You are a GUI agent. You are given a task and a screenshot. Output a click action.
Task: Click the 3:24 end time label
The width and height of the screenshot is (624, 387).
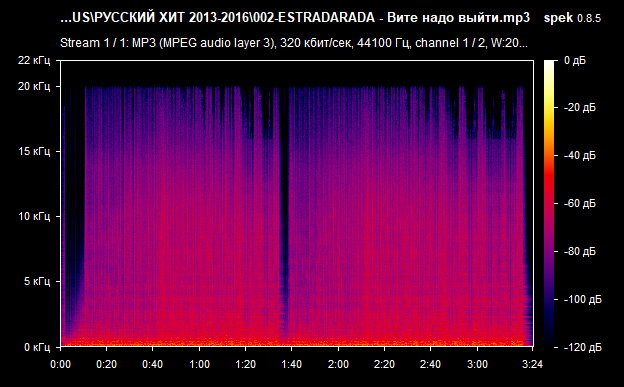click(x=532, y=364)
